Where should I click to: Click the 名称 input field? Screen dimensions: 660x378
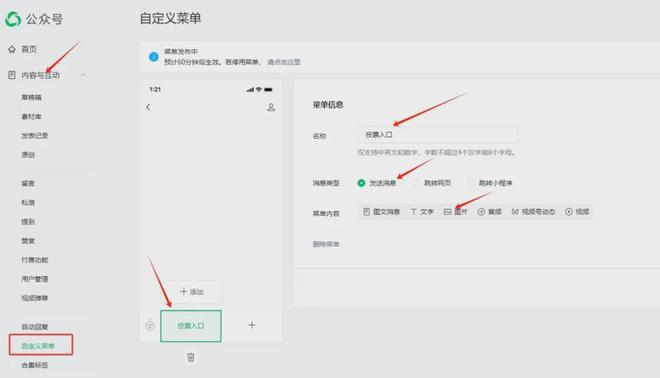point(438,135)
